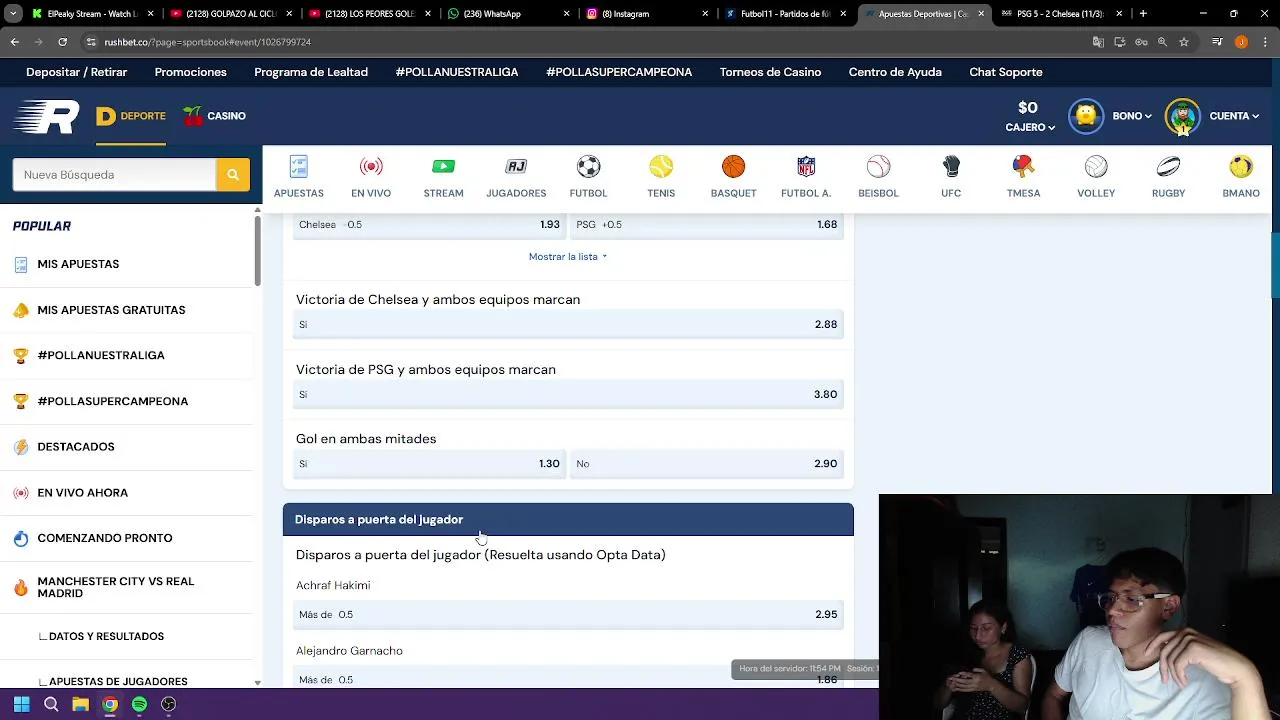Screen dimensions: 1280x720
Task: Bet PSG +0.5 at 1.68
Action: coord(706,225)
